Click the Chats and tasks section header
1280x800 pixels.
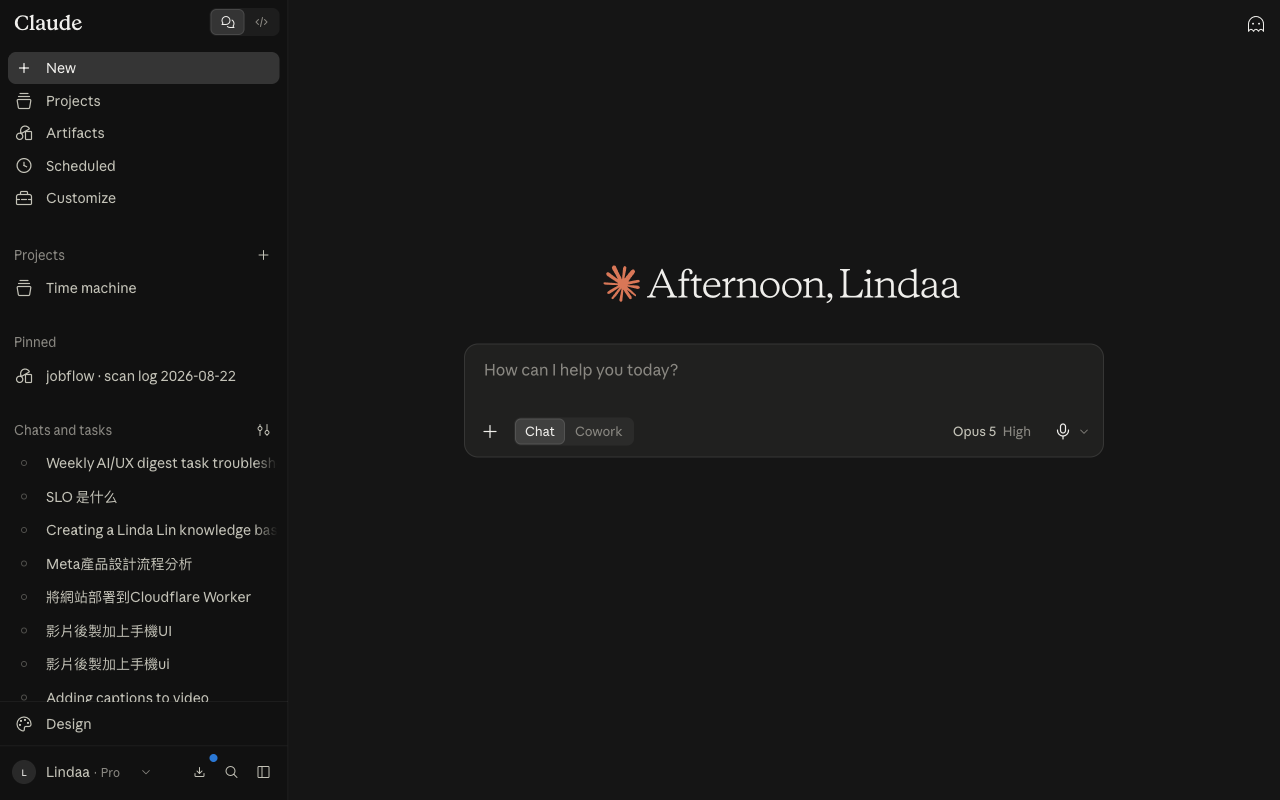[63, 430]
